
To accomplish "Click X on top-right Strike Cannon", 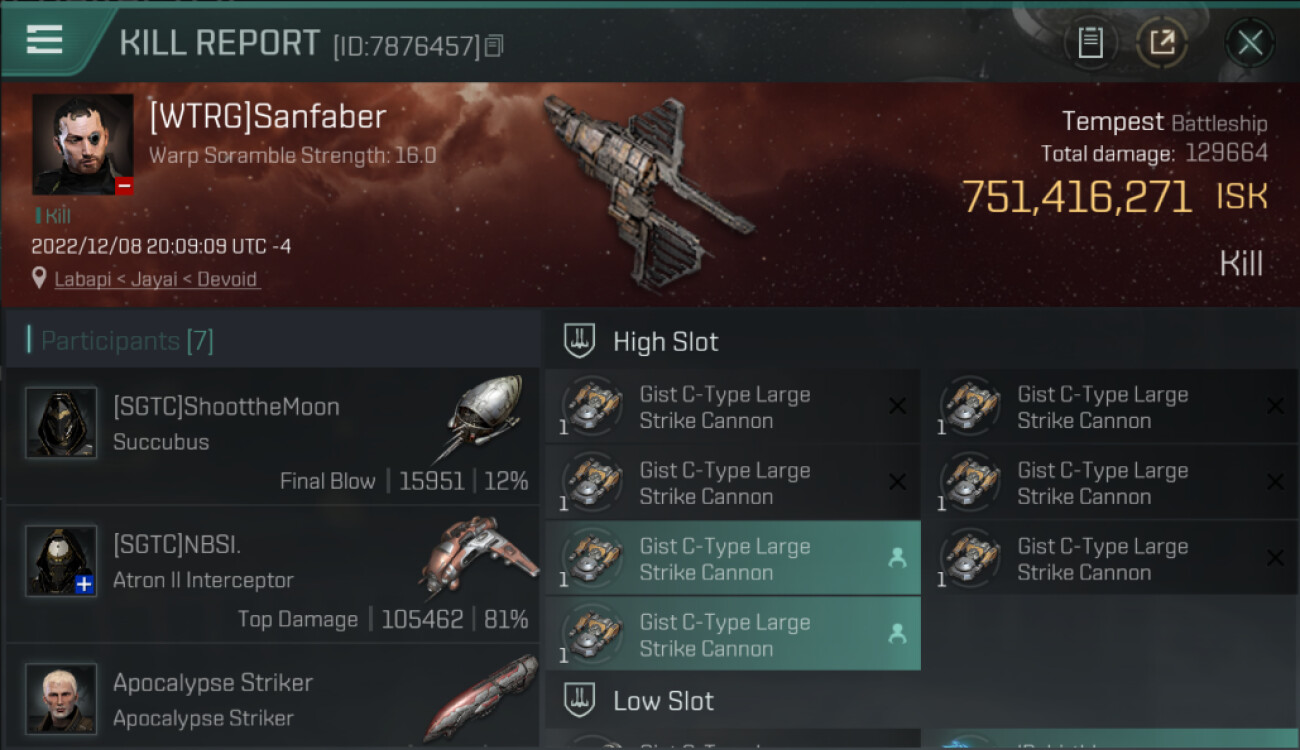I will (1275, 406).
